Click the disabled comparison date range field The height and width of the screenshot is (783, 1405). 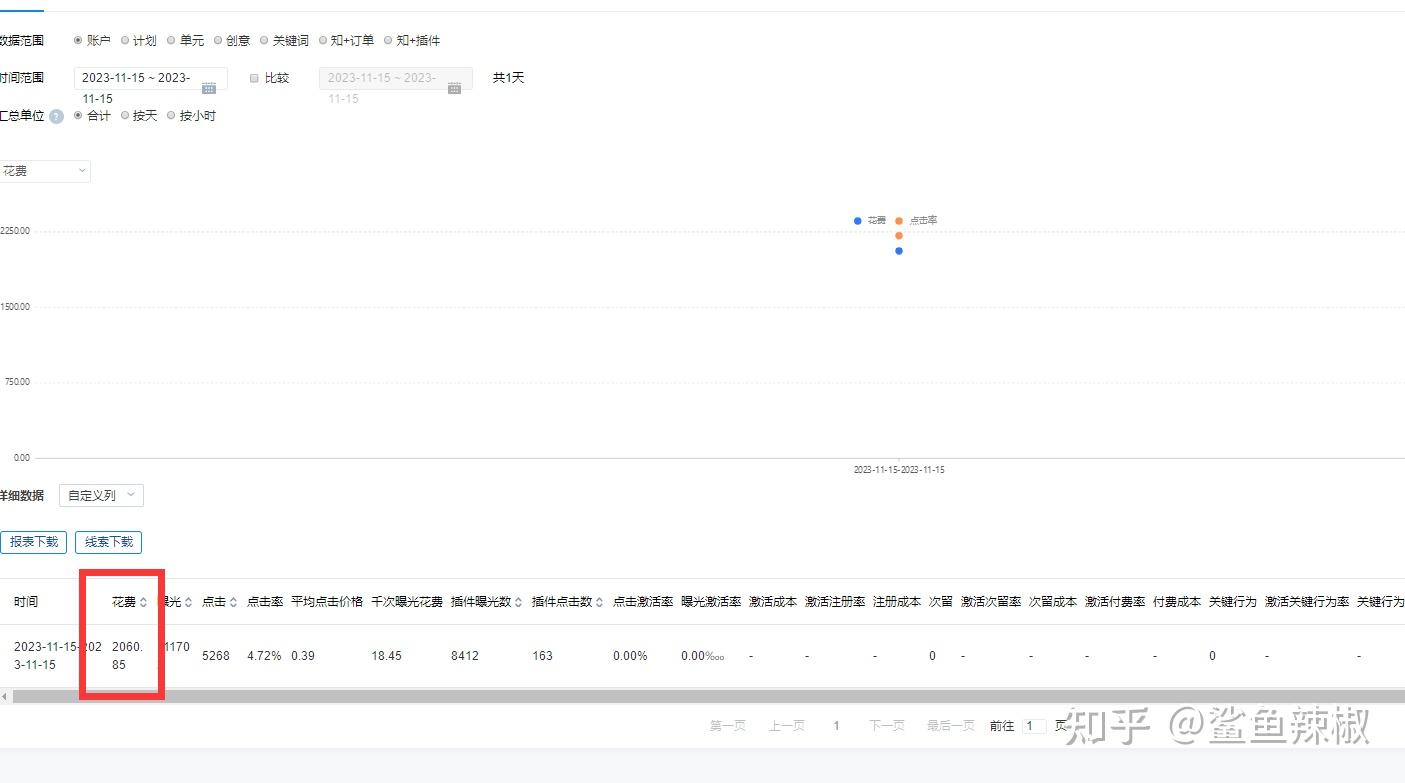coord(396,78)
